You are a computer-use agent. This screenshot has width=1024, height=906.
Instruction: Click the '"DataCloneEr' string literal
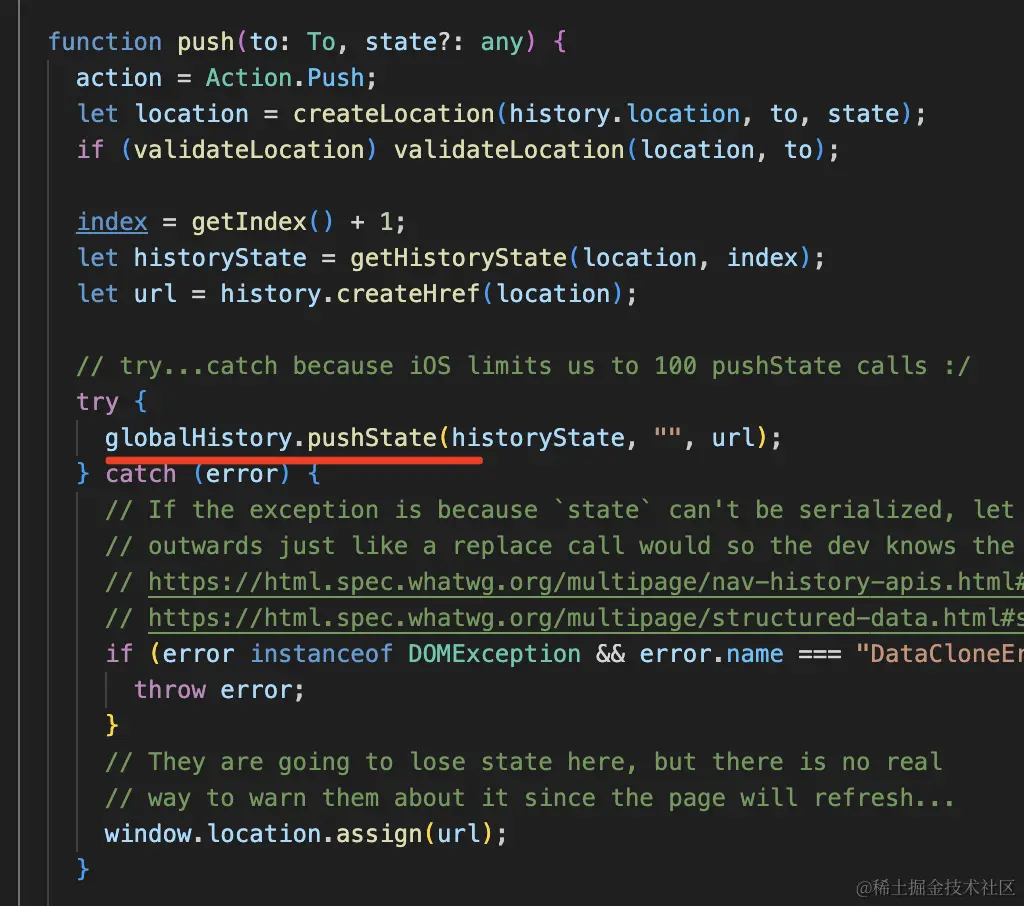939,653
